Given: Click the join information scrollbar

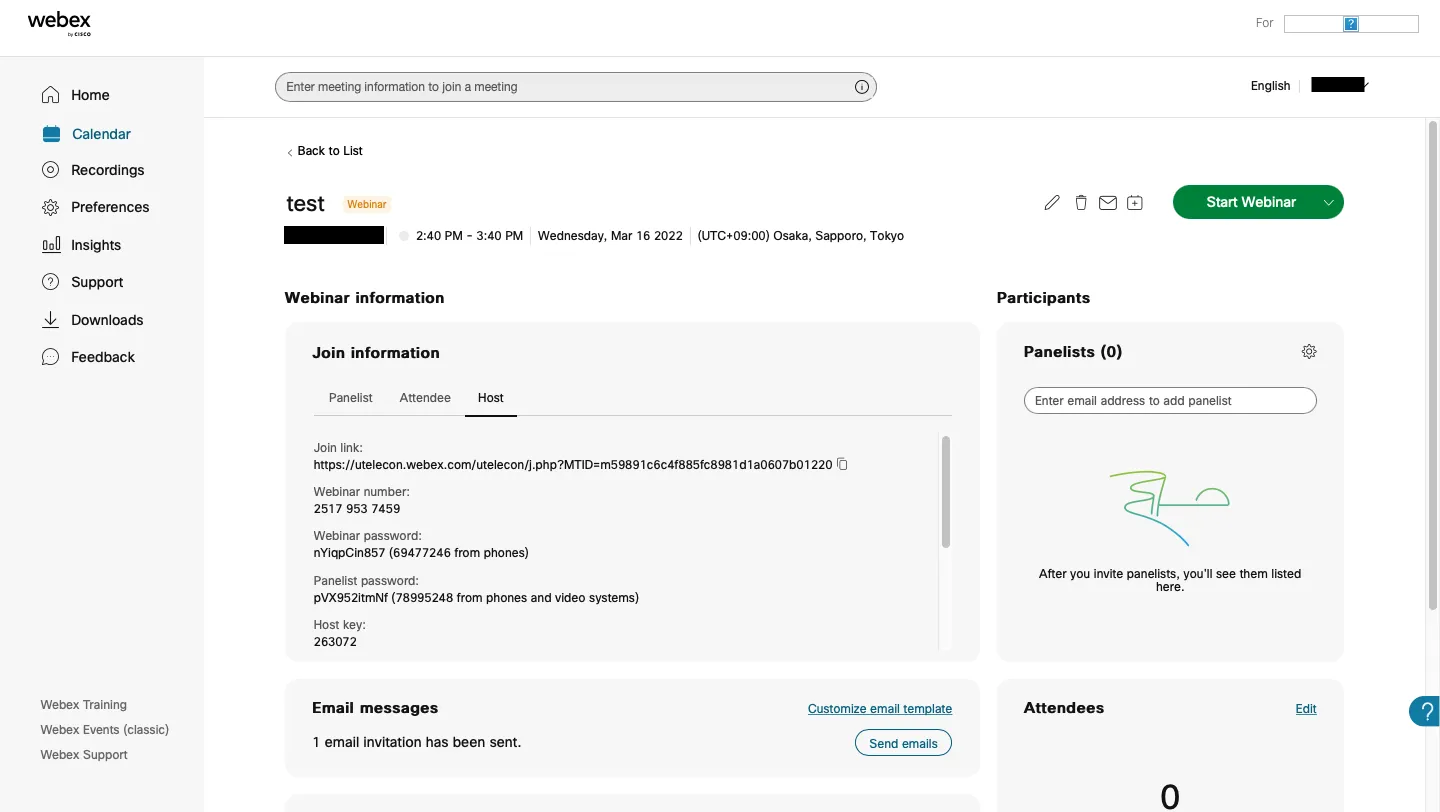Looking at the screenshot, I should coord(946,491).
